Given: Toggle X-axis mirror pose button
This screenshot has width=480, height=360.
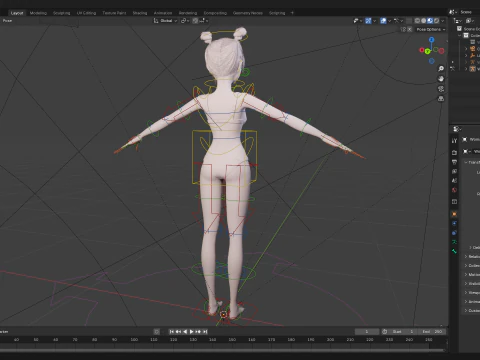Looking at the screenshot, I should [410, 29].
